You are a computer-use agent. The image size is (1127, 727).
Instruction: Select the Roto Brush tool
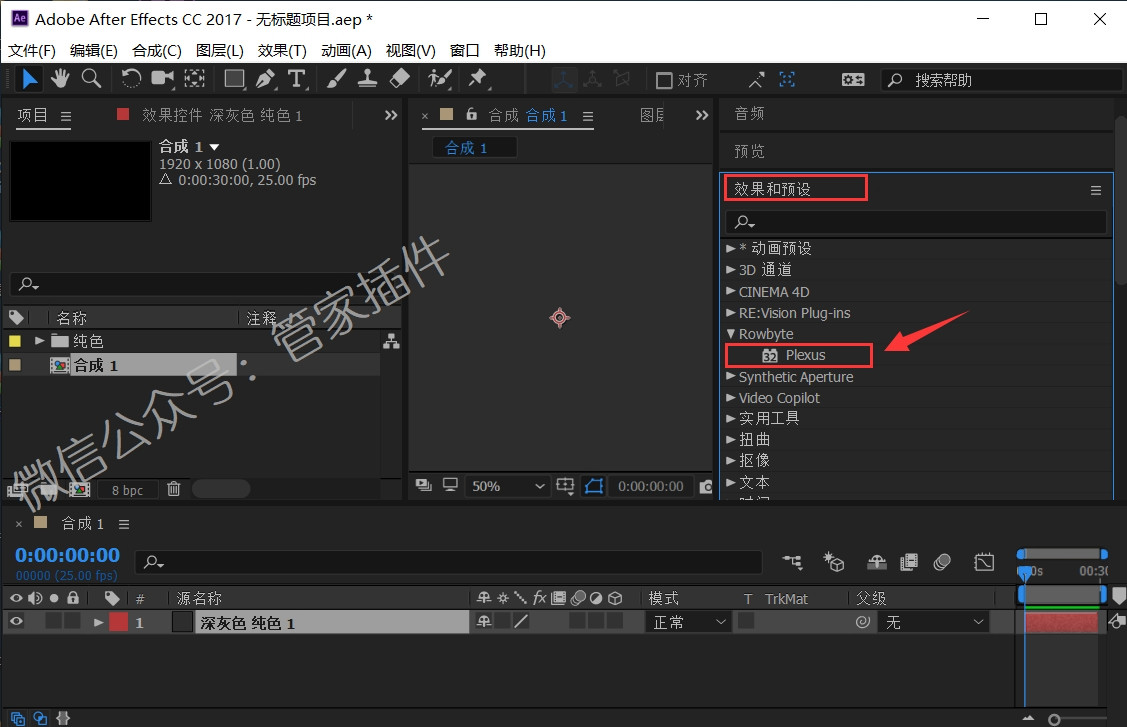click(x=440, y=78)
